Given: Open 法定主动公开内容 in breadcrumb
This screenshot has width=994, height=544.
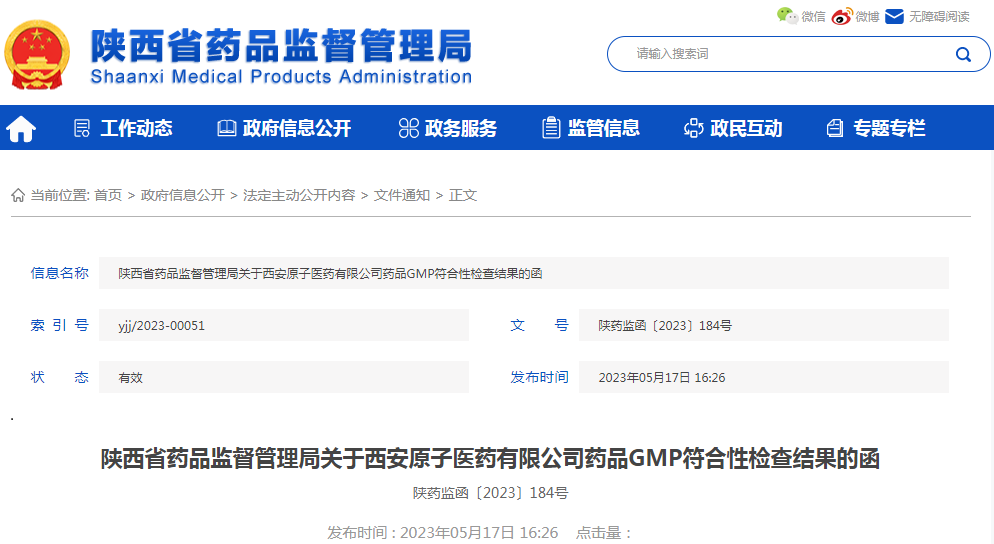Looking at the screenshot, I should 299,195.
